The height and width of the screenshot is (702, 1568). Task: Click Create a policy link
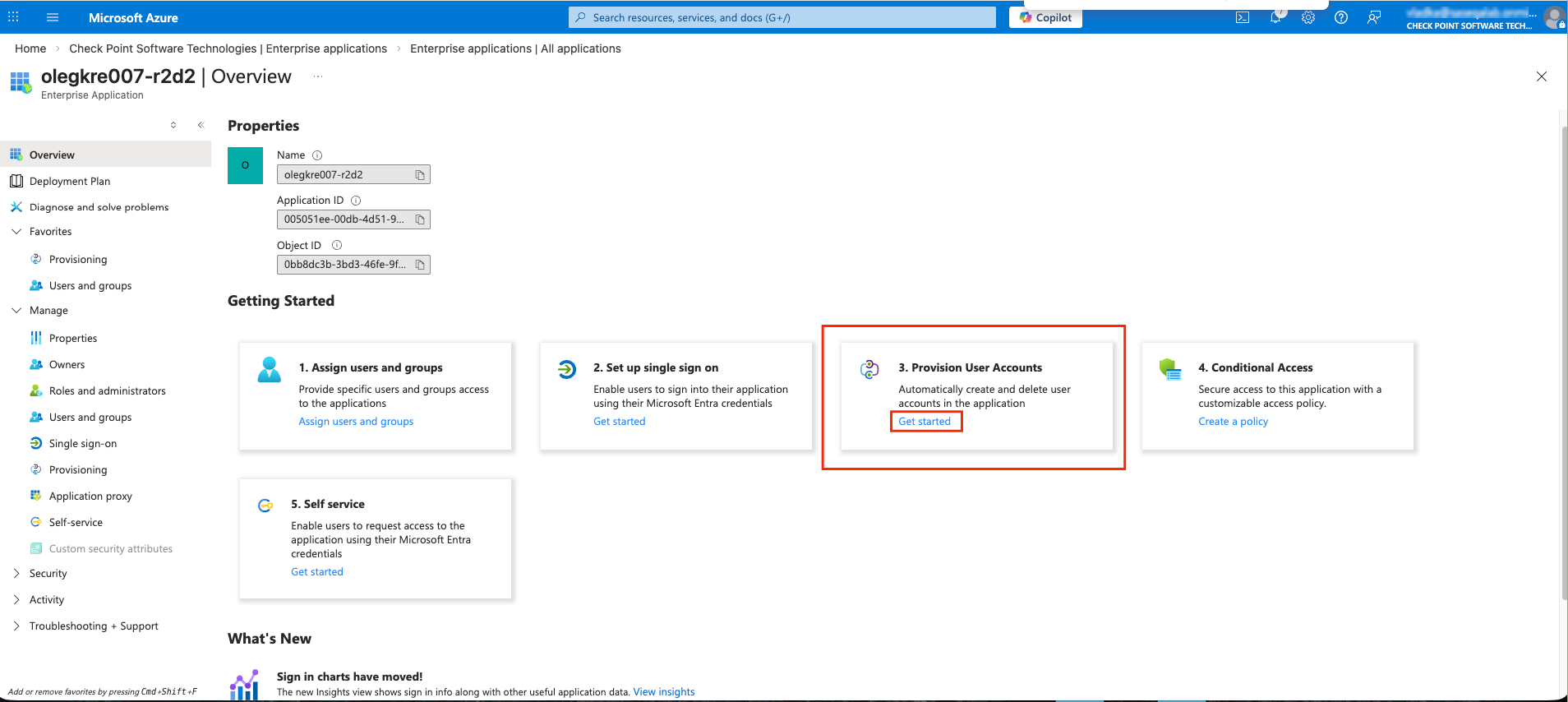coord(1233,422)
